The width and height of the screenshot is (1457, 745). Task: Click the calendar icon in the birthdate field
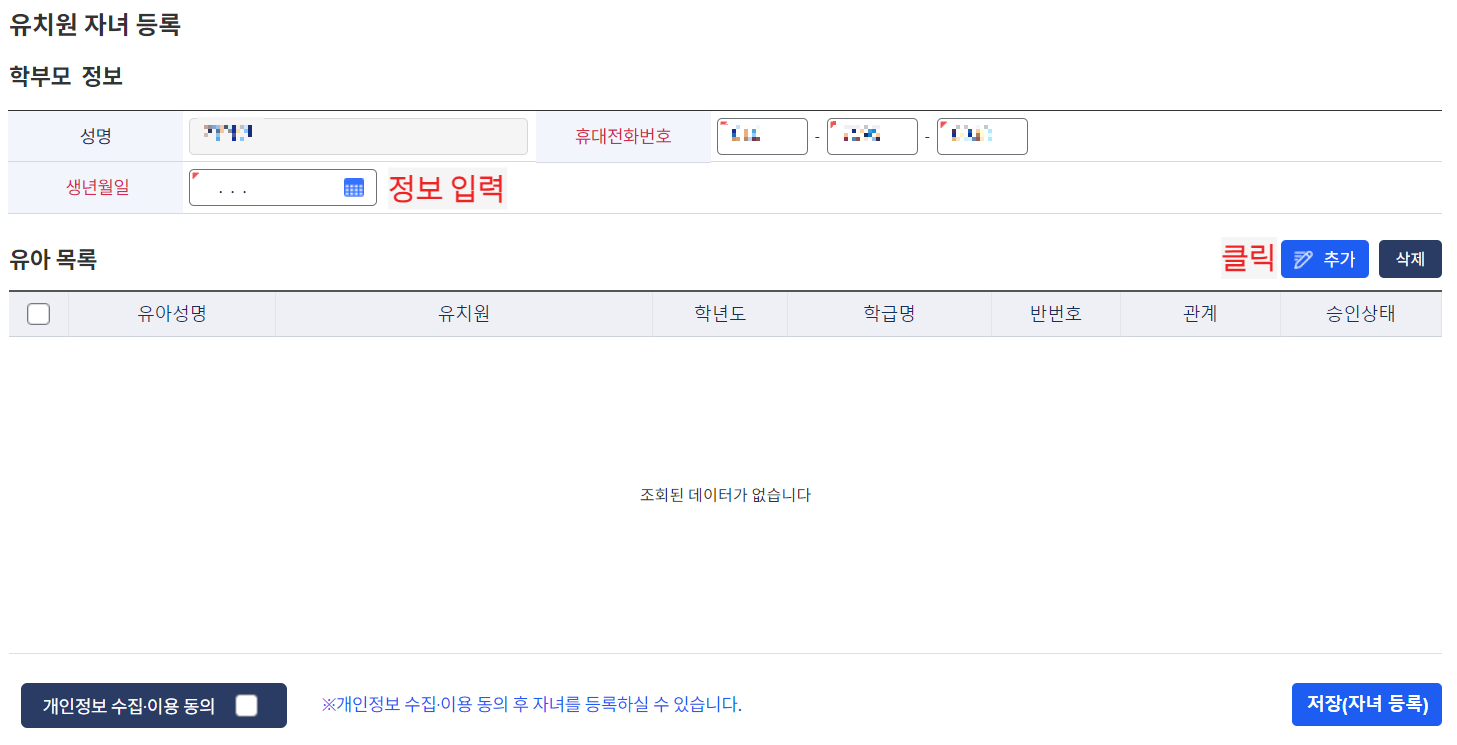tap(353, 187)
